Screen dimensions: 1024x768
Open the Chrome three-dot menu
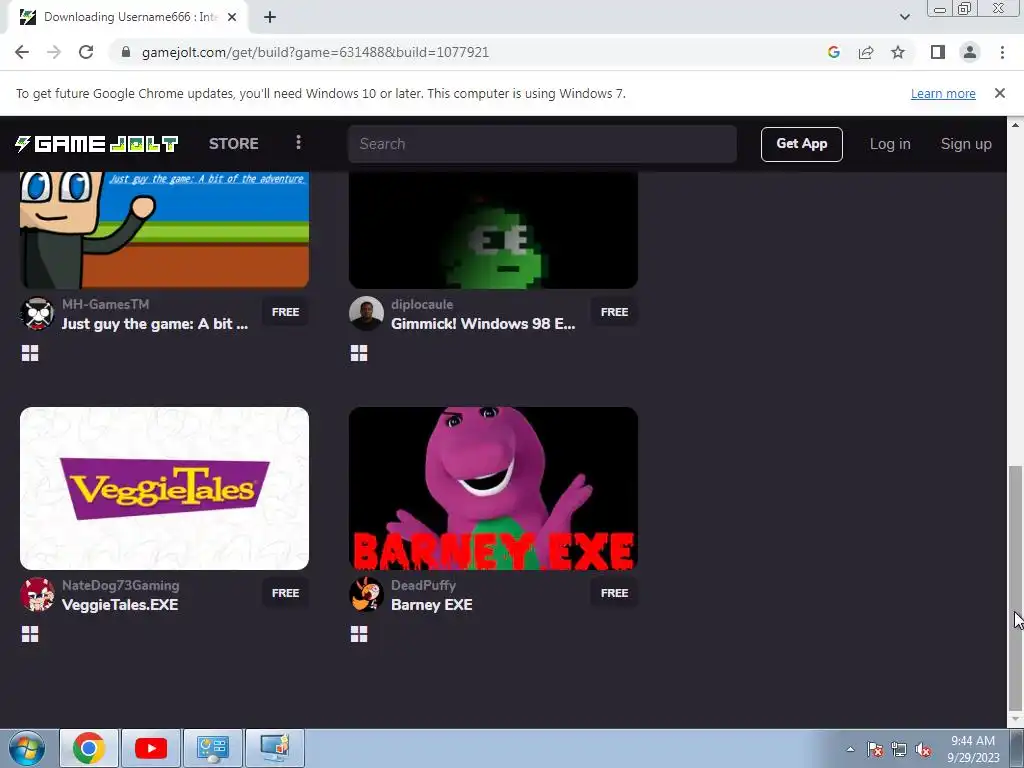click(1002, 52)
